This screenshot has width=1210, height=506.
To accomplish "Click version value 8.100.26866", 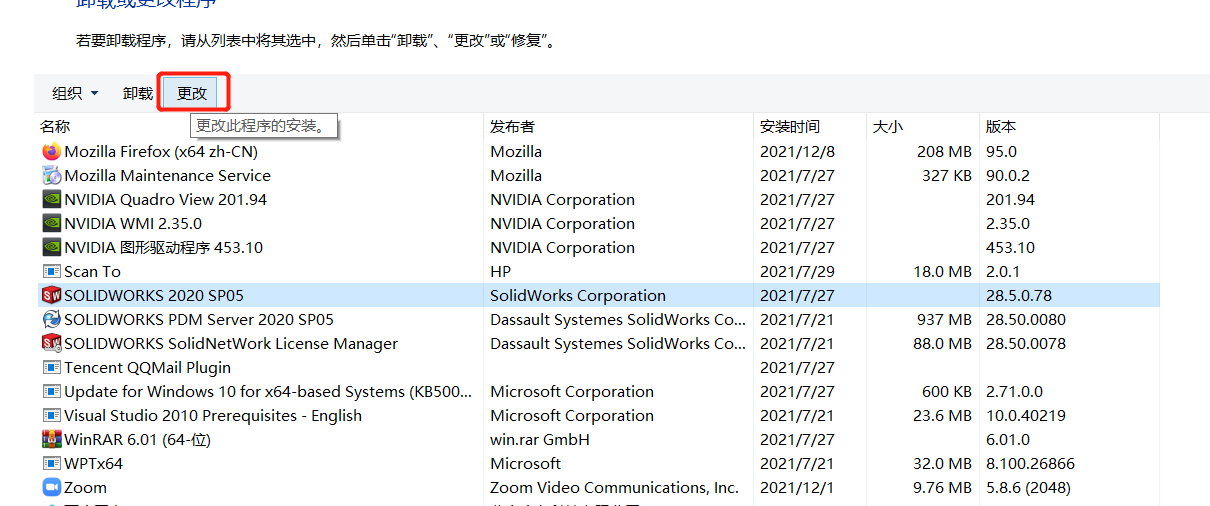I will (1030, 464).
